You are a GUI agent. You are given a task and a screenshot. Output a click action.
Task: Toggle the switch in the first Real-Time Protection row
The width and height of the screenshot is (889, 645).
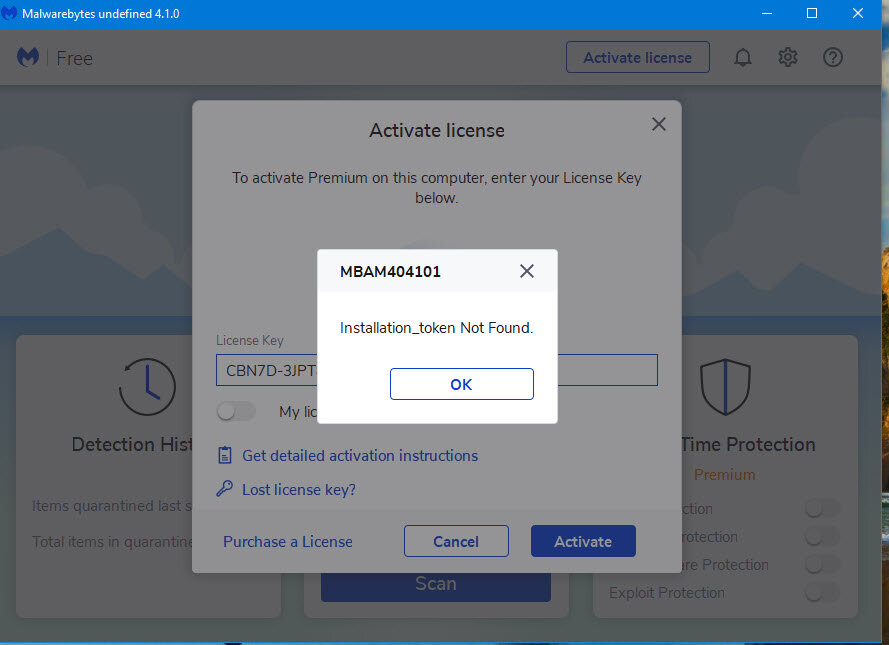tap(822, 508)
